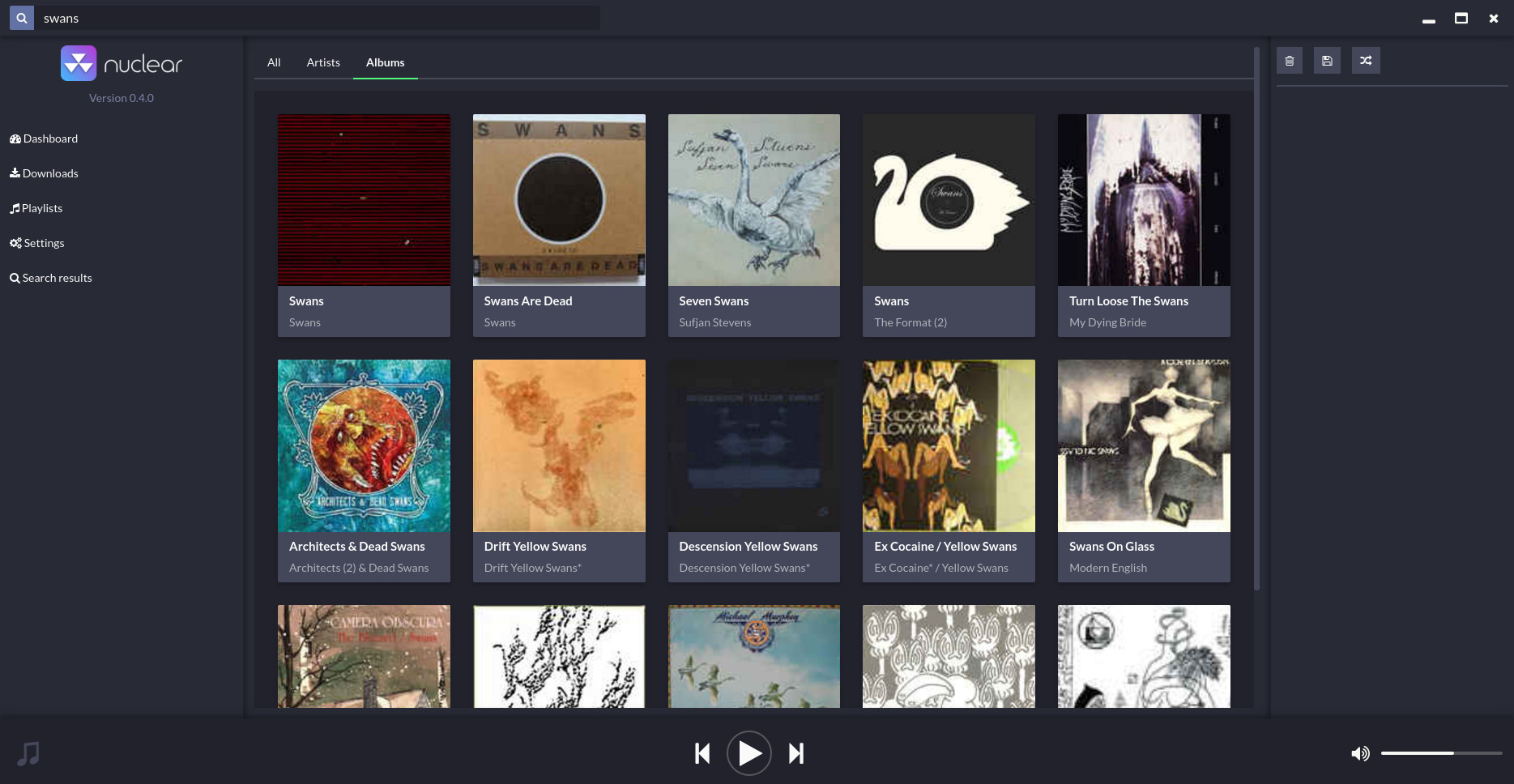
Task: Click the search magnifier icon
Action: pyautogui.click(x=22, y=18)
